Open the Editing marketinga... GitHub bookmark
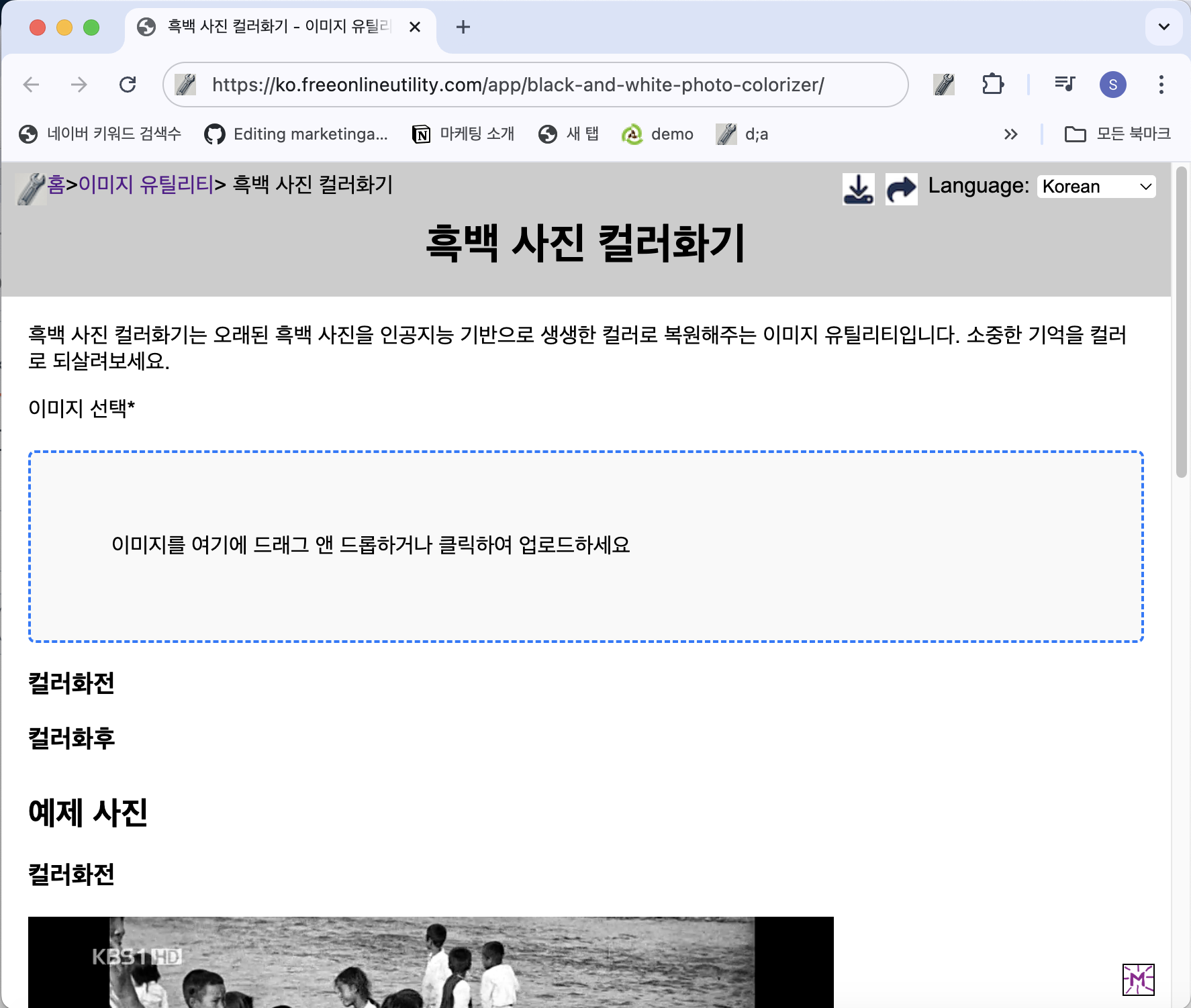Viewport: 1191px width, 1008px height. click(x=296, y=134)
